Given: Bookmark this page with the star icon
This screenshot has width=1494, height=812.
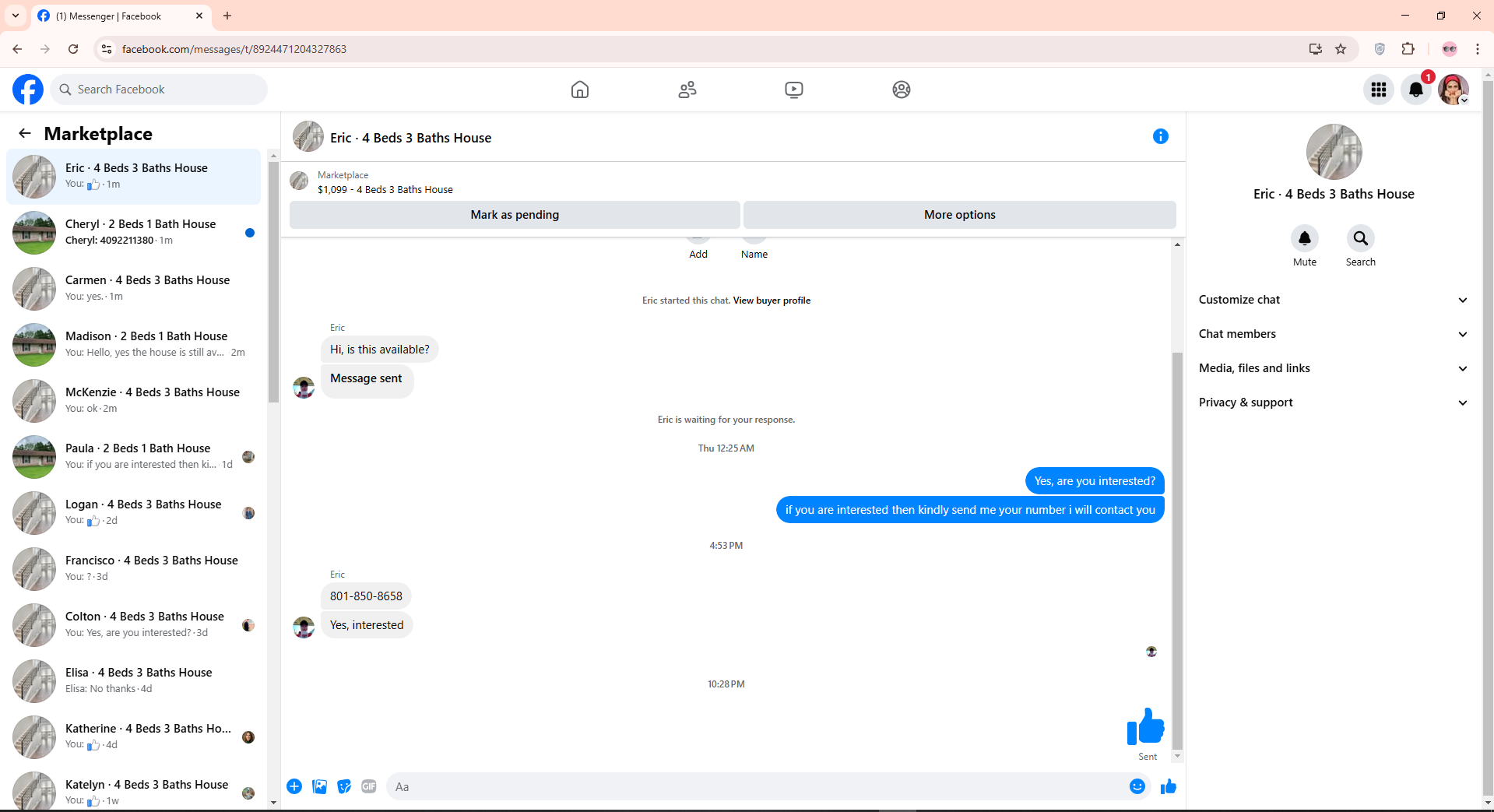Looking at the screenshot, I should [x=1341, y=49].
